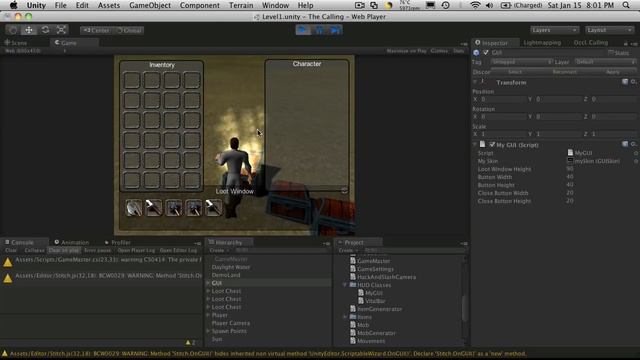The height and width of the screenshot is (360, 640).
Task: Select the MyGUI script in Project
Action: 373,293
